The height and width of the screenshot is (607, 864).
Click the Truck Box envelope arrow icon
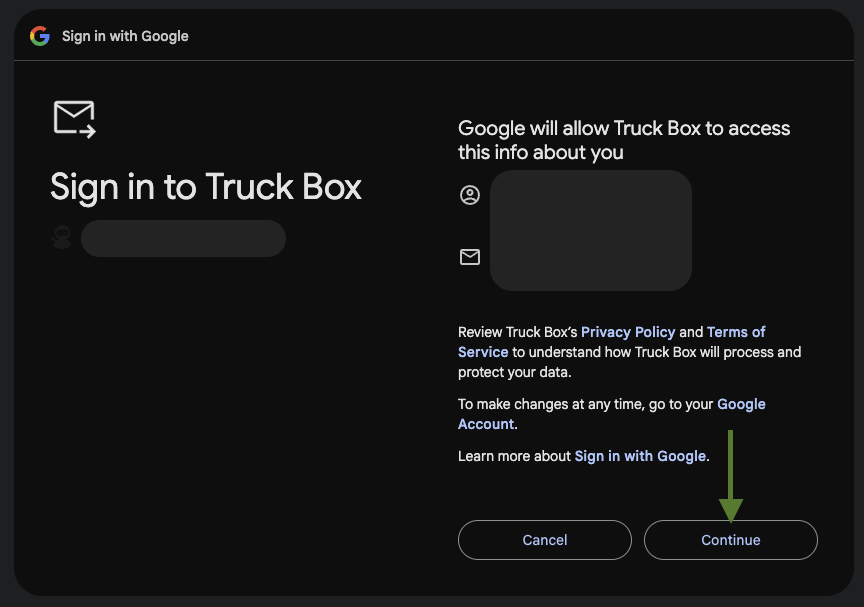point(74,119)
